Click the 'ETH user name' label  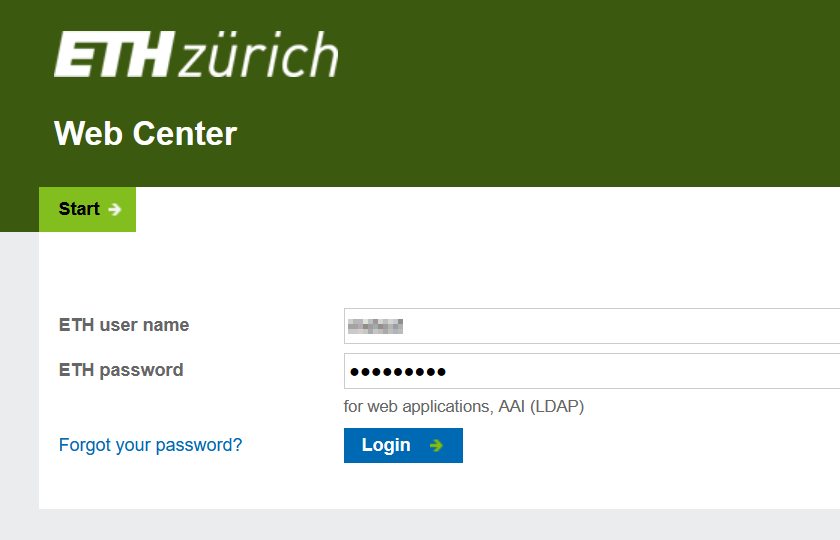click(124, 325)
